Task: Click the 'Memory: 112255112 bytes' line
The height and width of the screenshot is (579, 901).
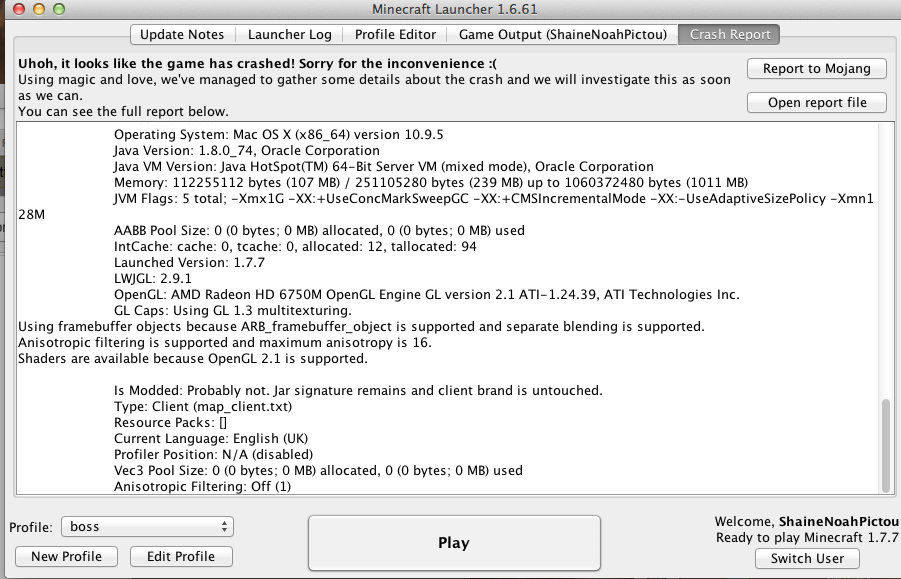Action: tap(431, 183)
